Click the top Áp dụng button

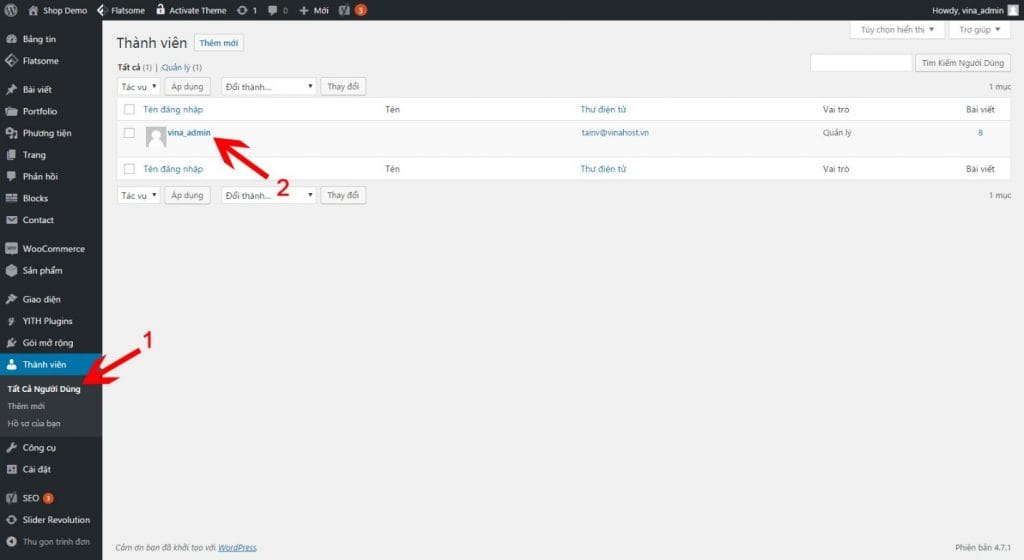tap(187, 87)
